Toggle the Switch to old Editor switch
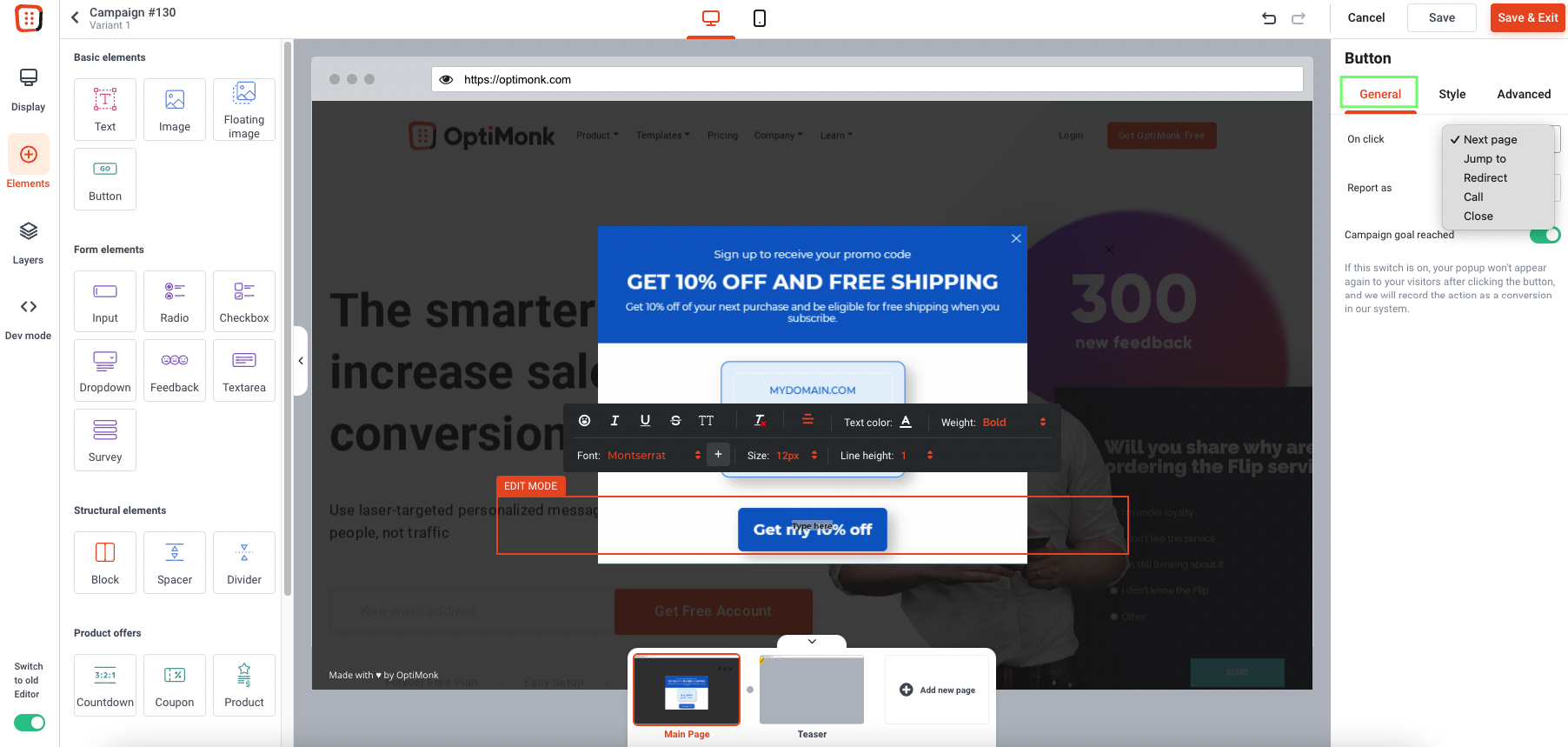The image size is (1568, 747). point(30,723)
